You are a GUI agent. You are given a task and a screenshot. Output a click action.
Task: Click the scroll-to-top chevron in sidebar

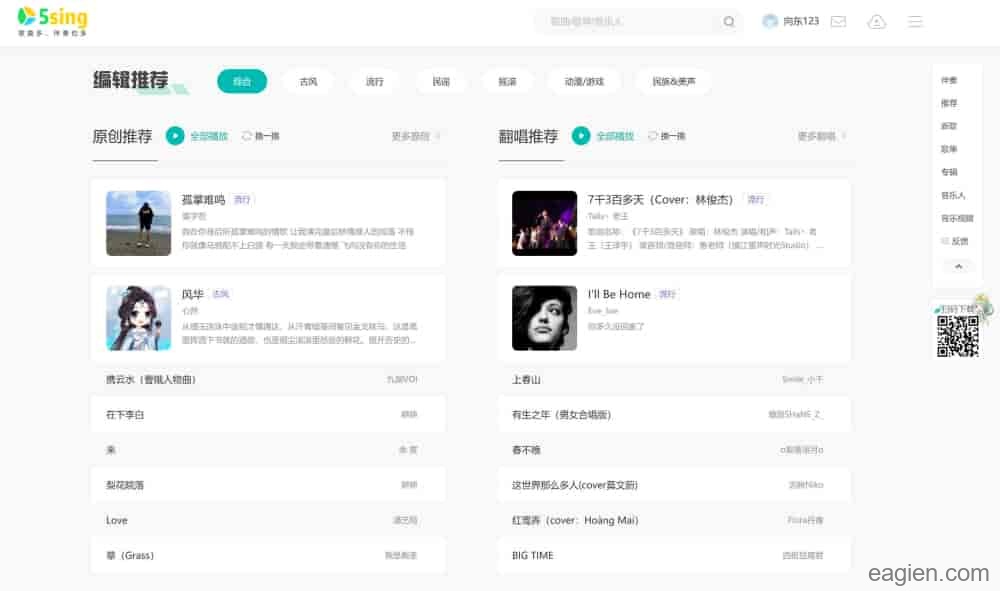point(959,267)
